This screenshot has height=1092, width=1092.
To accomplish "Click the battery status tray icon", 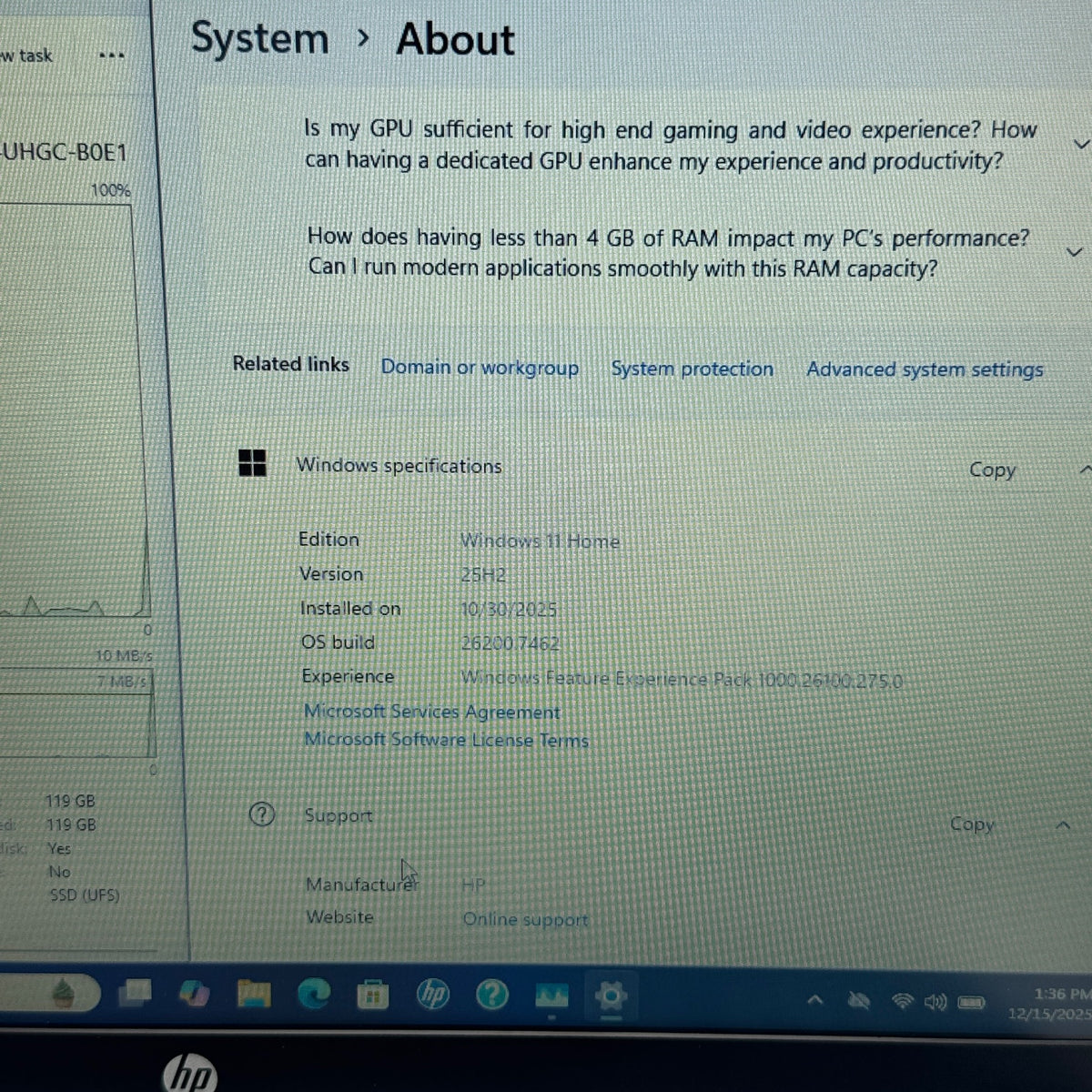I will coord(971,1003).
